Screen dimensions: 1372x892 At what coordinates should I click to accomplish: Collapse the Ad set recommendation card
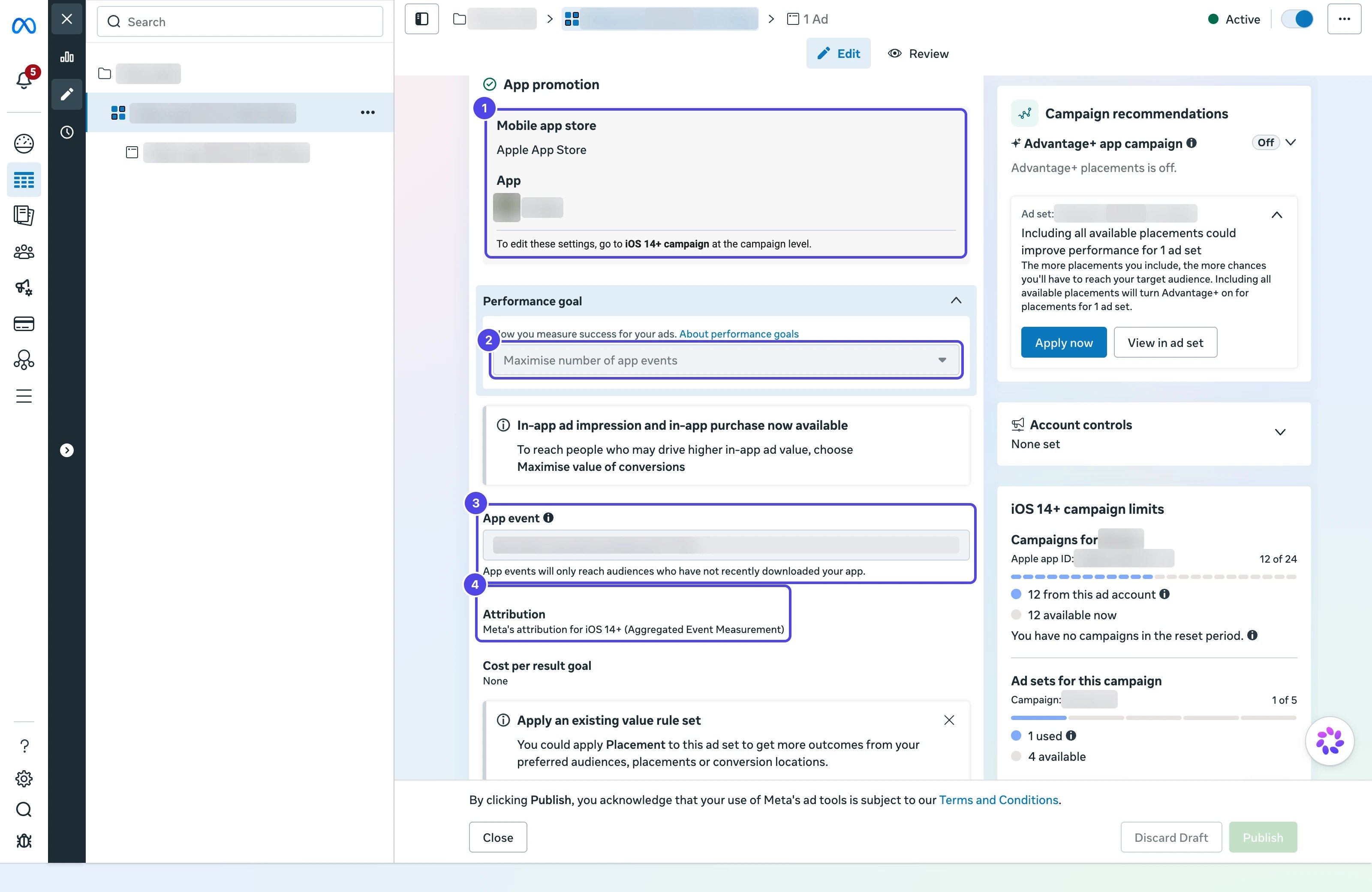click(x=1277, y=215)
